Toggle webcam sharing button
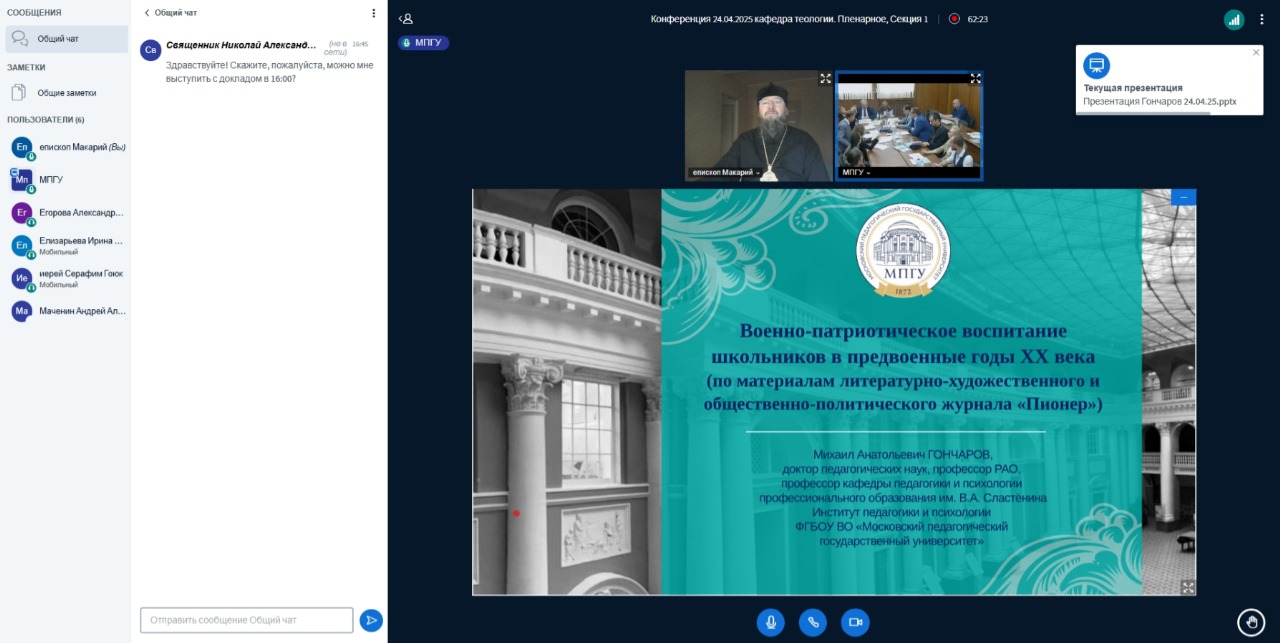 pos(855,622)
